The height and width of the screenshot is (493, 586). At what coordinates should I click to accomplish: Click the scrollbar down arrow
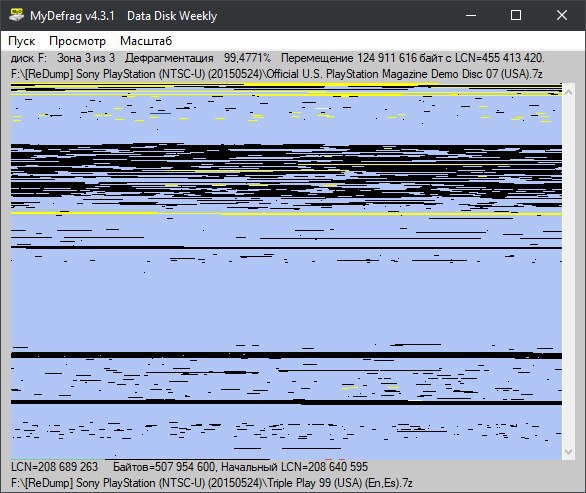[568, 452]
